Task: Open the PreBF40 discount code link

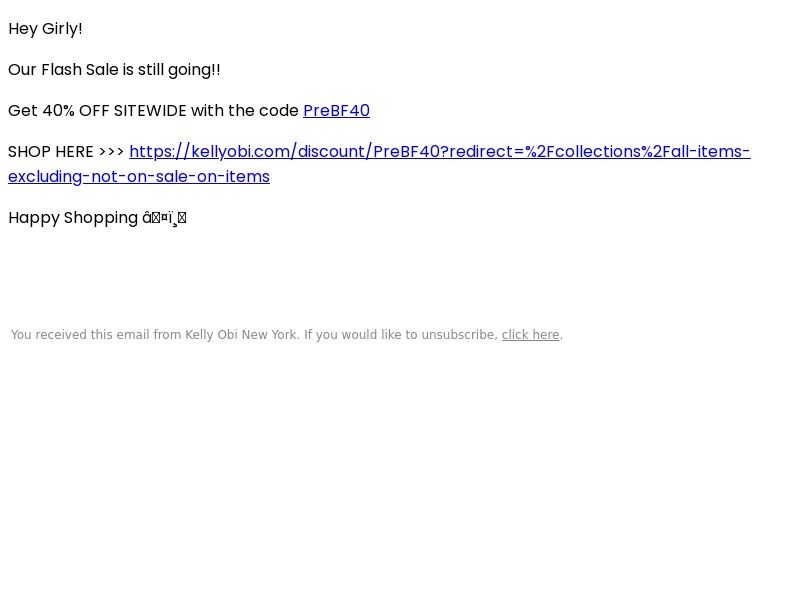Action: (x=336, y=111)
